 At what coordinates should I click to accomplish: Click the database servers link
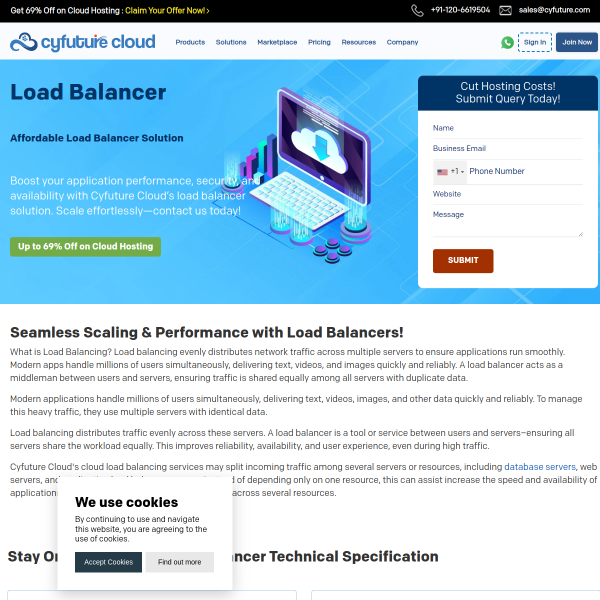[540, 467]
